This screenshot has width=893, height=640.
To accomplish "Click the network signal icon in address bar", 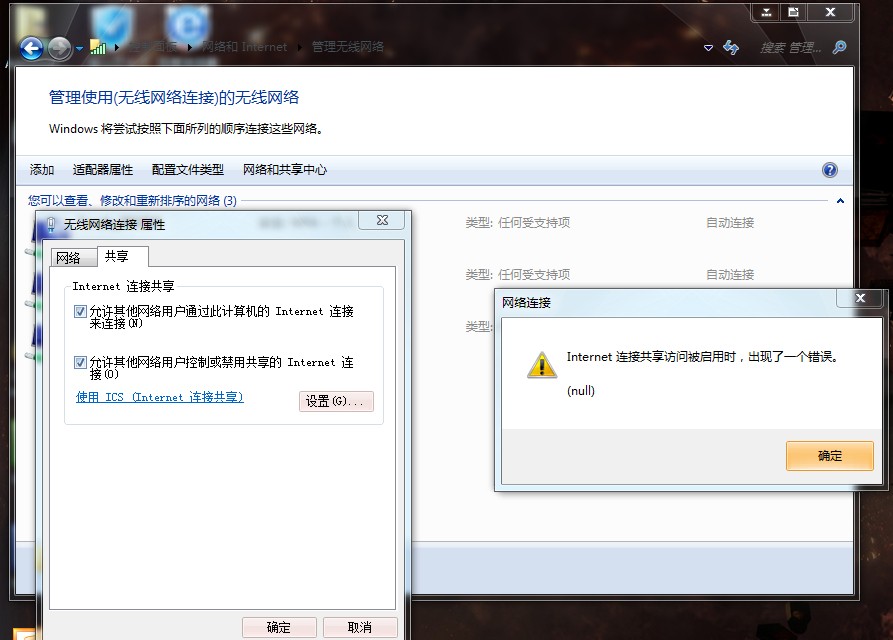I will click(98, 47).
